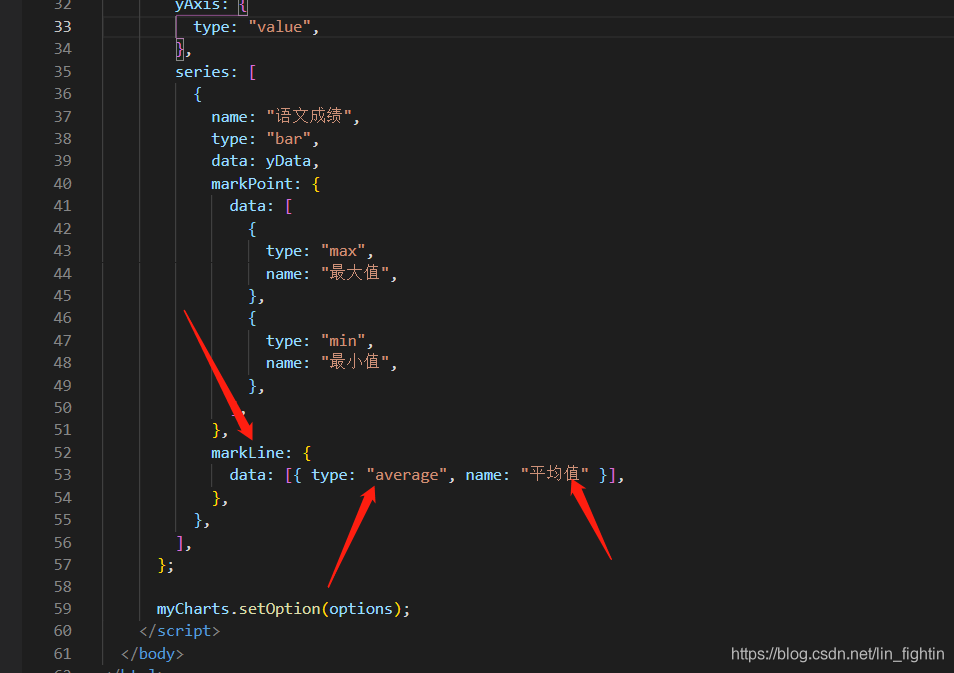954x673 pixels.
Task: Click the "最小值" name string
Action: point(355,363)
